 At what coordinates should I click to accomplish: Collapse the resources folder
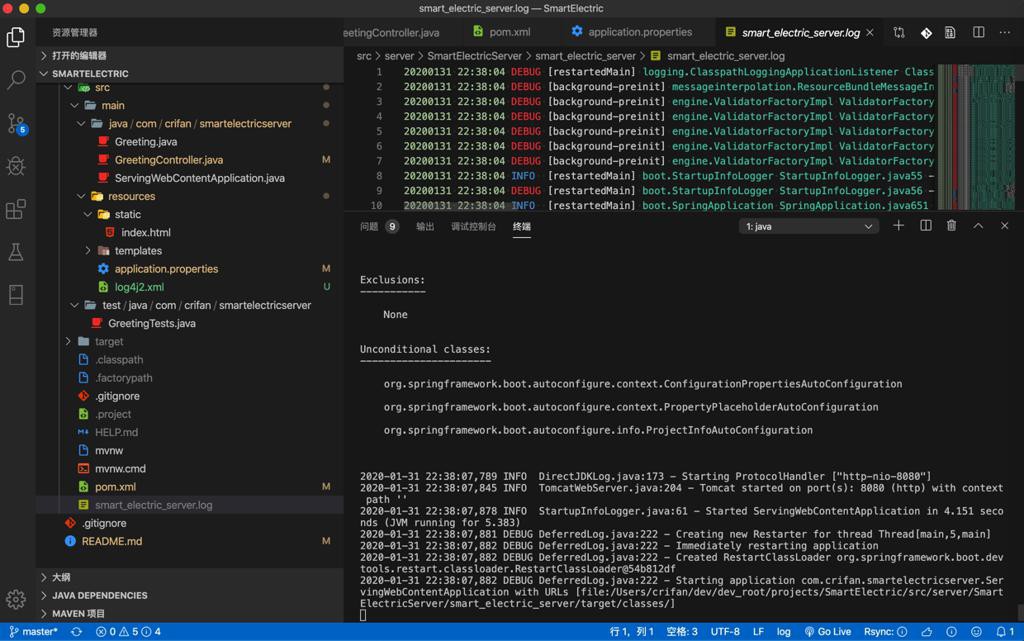pos(130,196)
